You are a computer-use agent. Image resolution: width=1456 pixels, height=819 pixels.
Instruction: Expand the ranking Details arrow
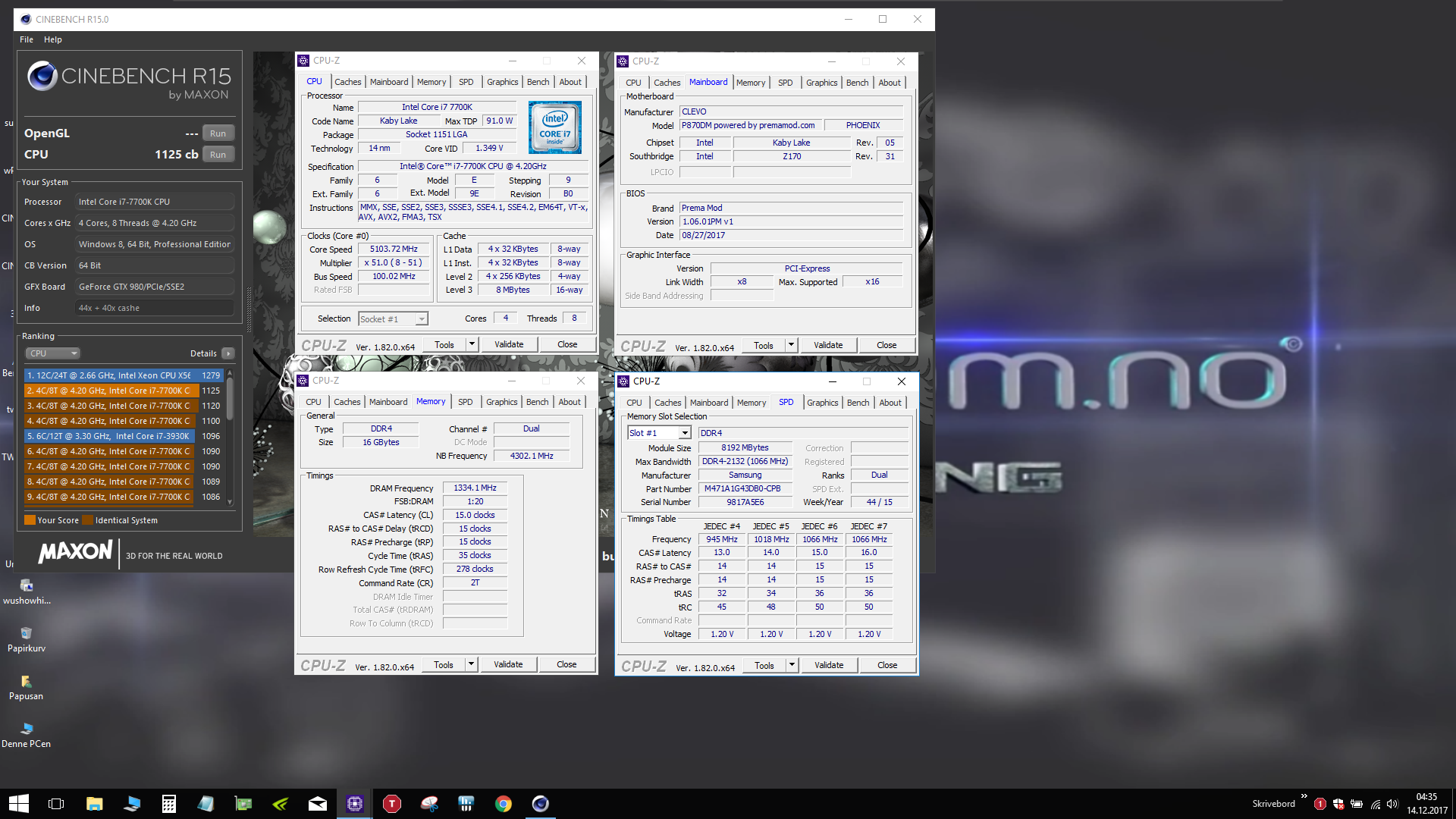(x=228, y=353)
